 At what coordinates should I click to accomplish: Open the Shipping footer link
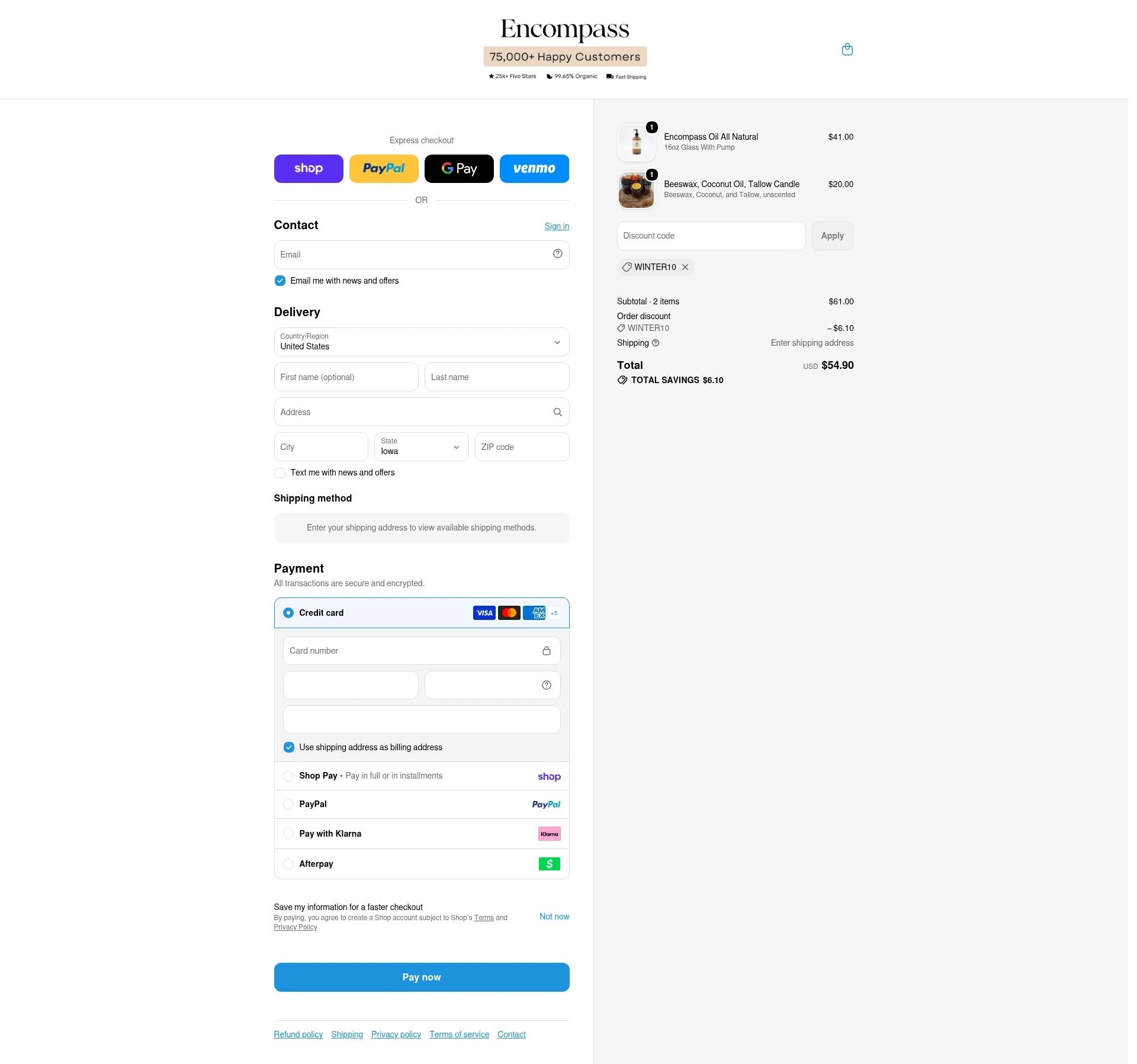pos(347,1034)
